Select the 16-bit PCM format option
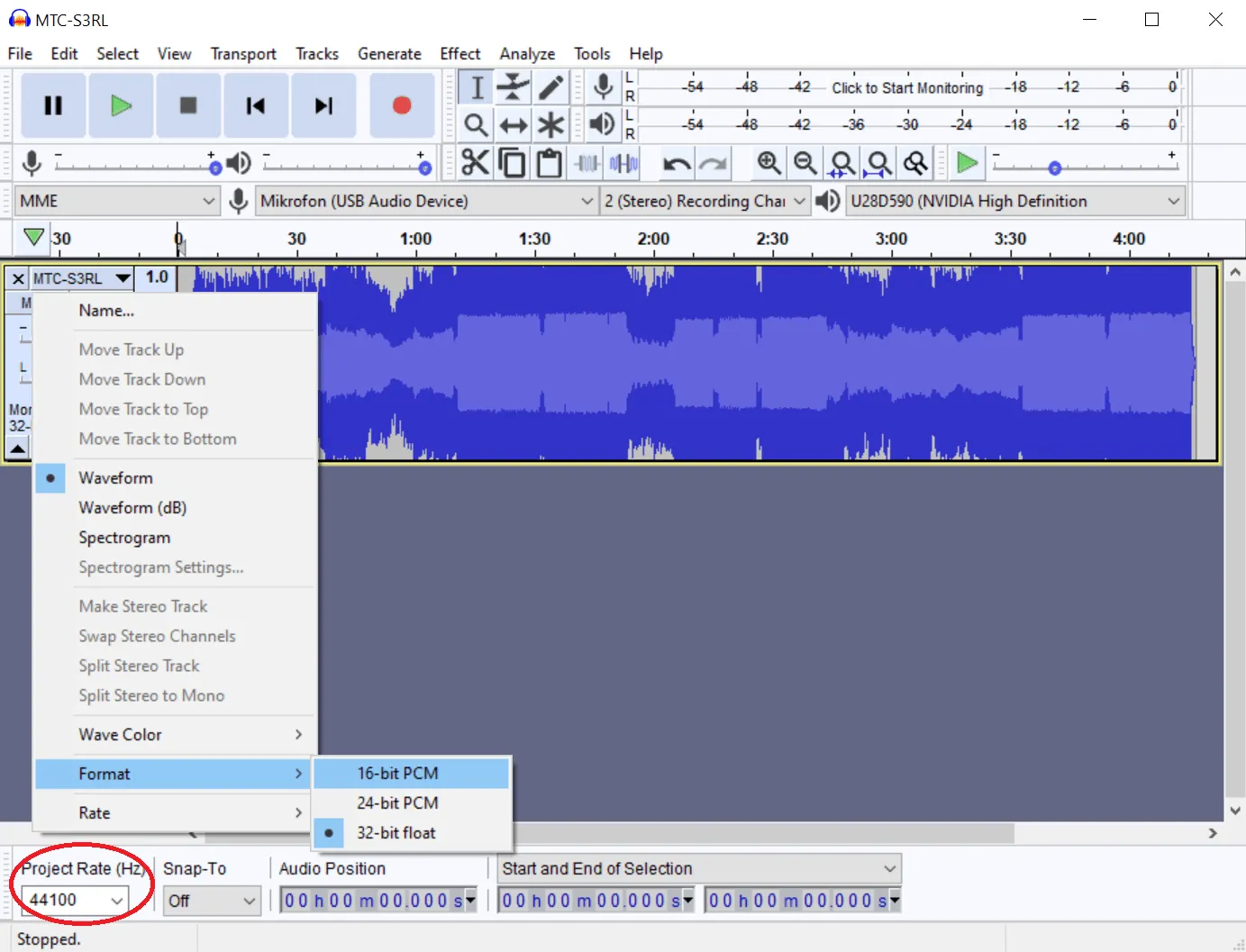The height and width of the screenshot is (952, 1246). pos(397,773)
